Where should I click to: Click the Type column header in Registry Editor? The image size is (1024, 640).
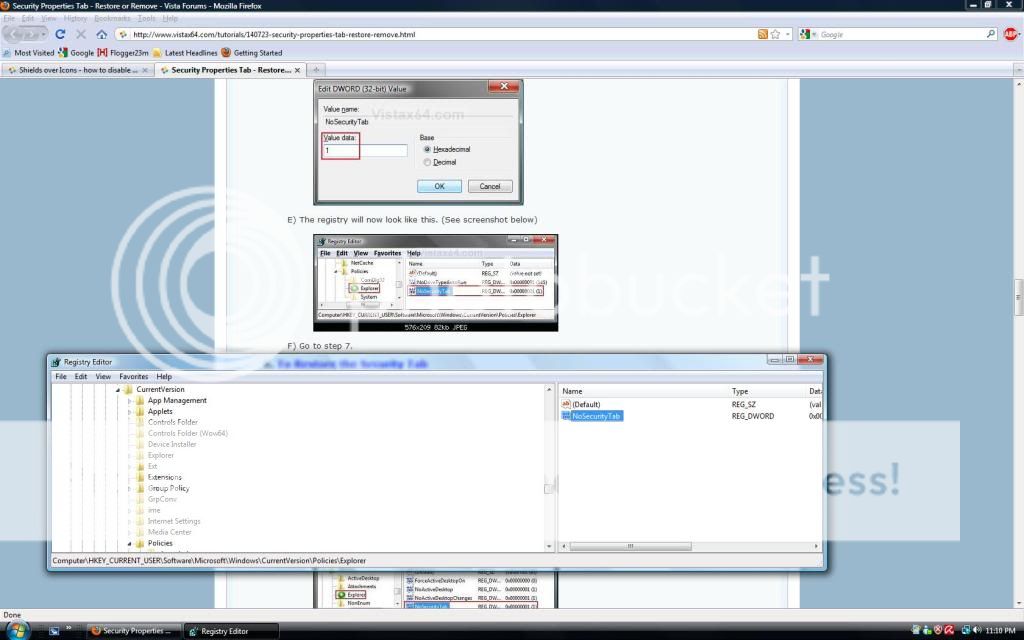(x=767, y=391)
